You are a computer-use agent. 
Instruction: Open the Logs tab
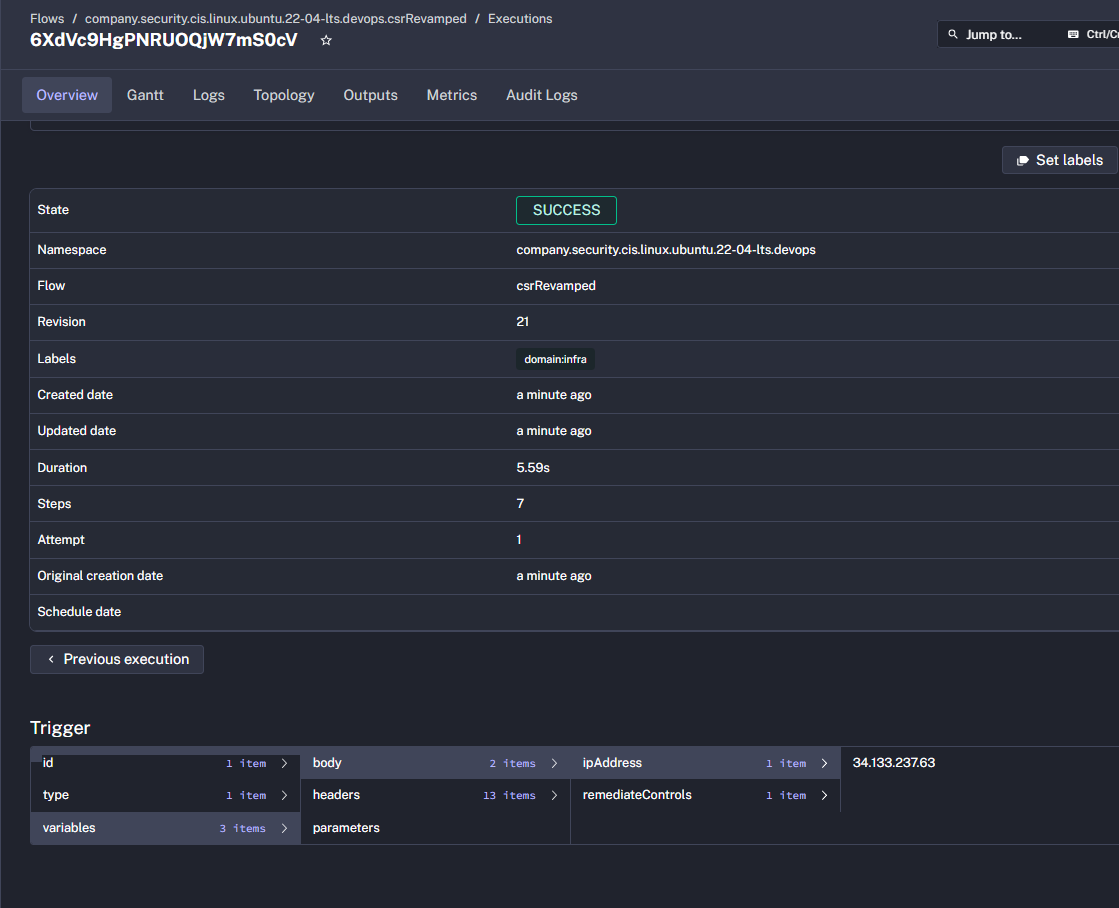208,95
